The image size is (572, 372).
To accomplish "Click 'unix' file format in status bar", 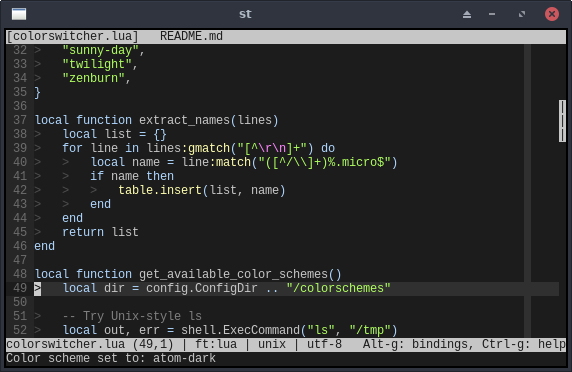I will click(272, 344).
